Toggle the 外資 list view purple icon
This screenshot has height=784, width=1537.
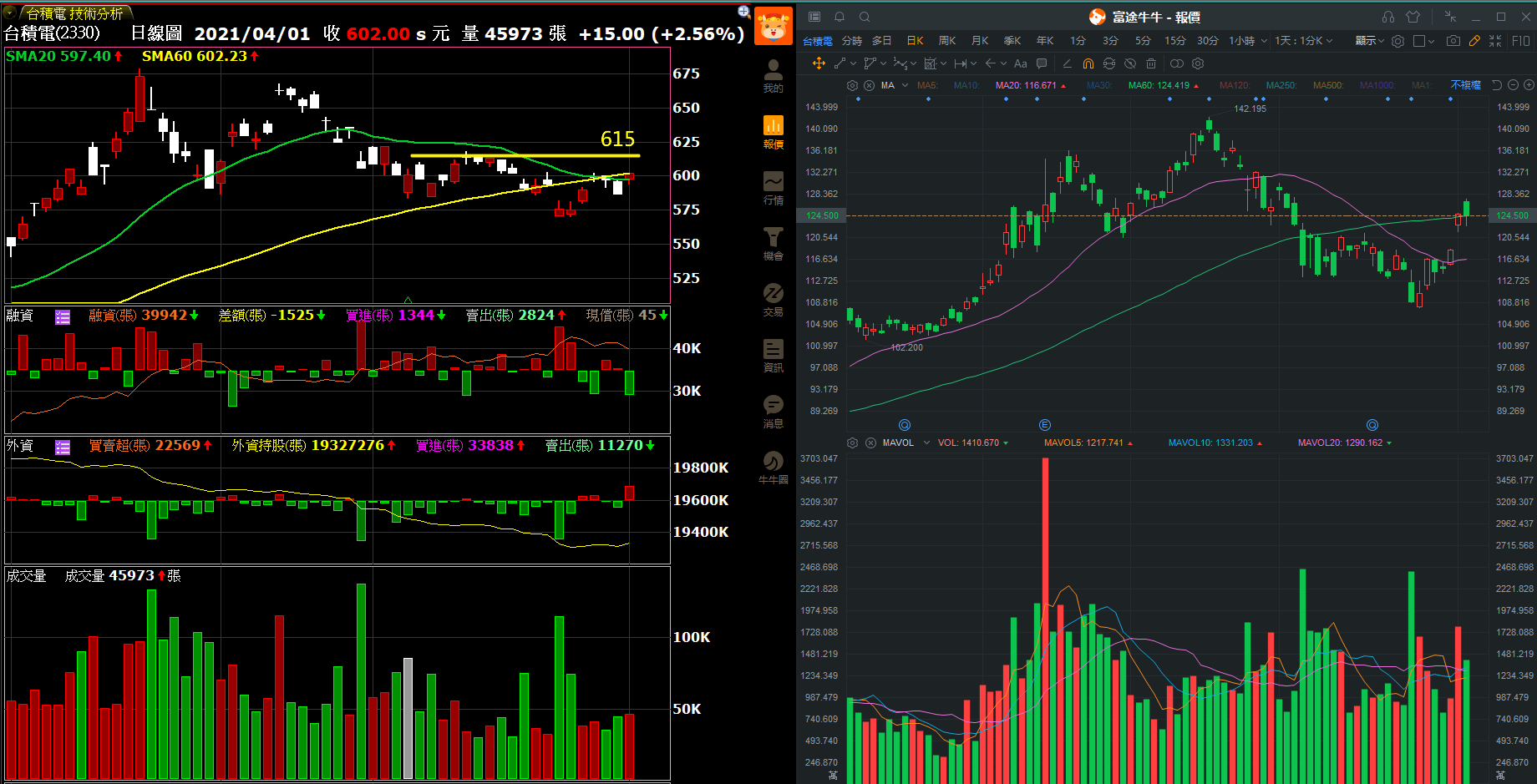pos(63,447)
